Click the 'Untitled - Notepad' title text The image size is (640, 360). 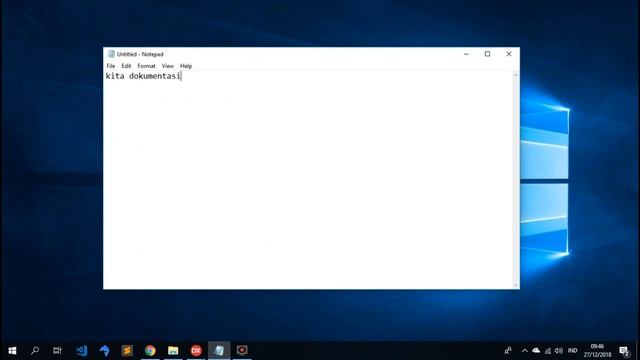coord(140,54)
